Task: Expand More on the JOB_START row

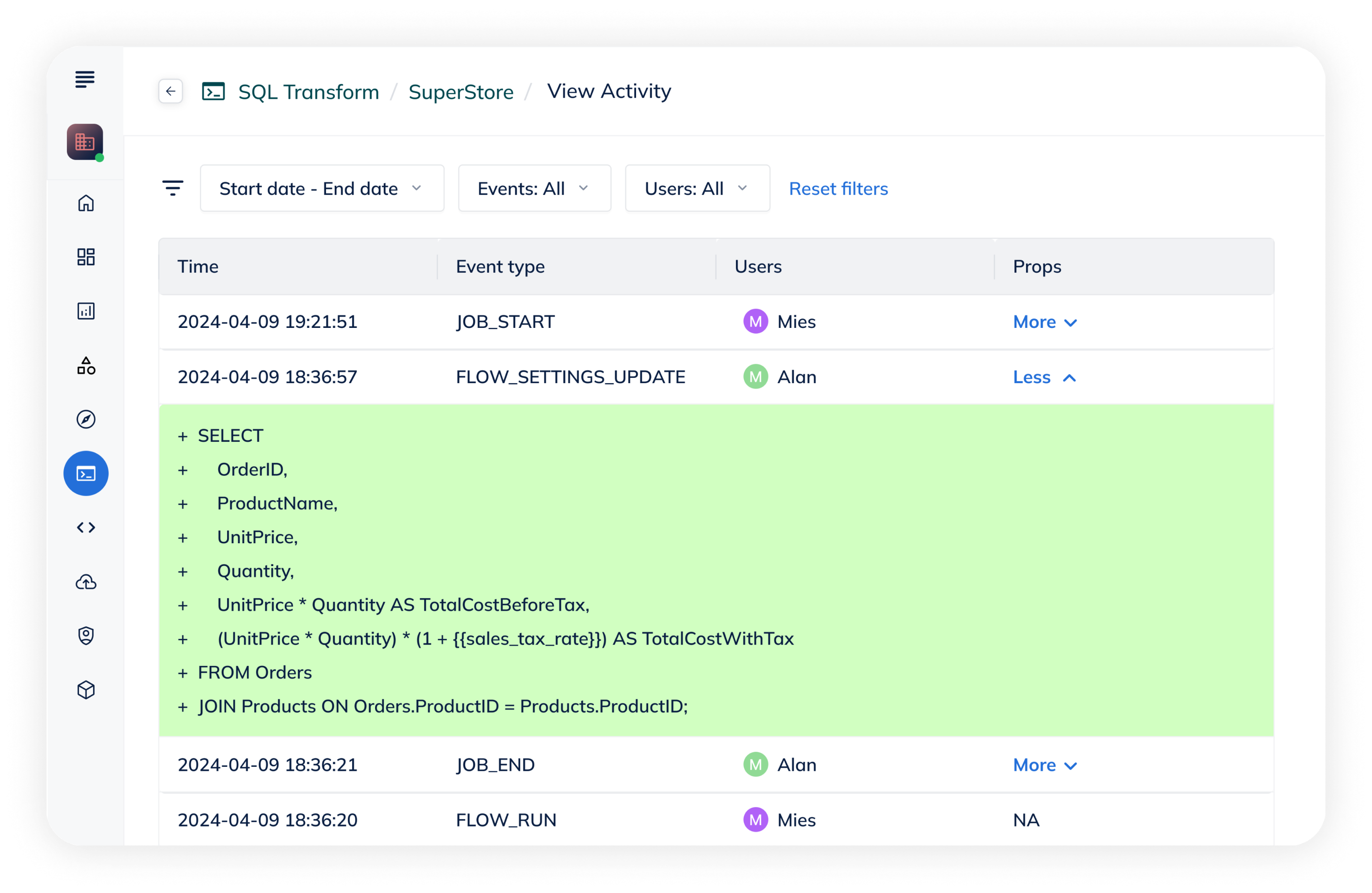Action: 1044,322
